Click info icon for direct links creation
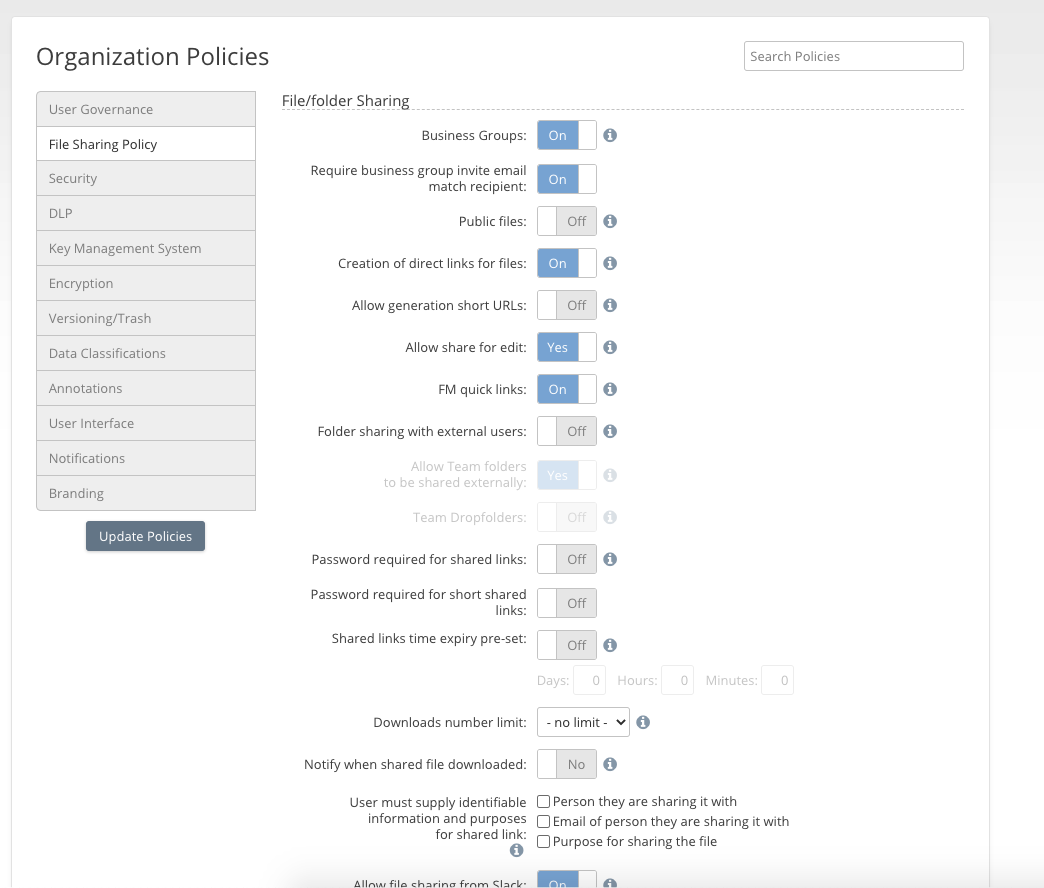Image resolution: width=1044 pixels, height=888 pixels. (610, 263)
